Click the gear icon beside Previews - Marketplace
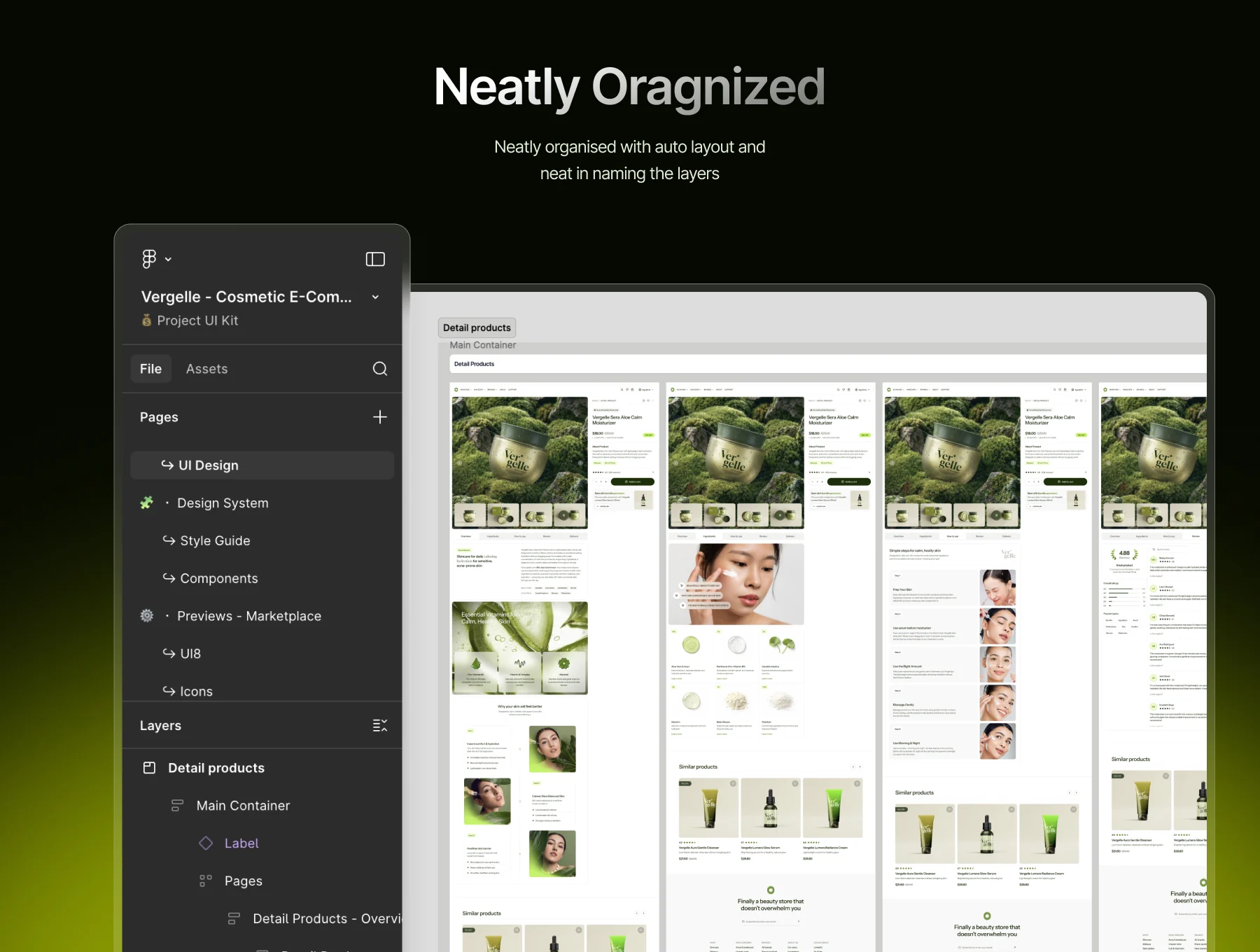This screenshot has width=1260, height=952. coord(147,616)
